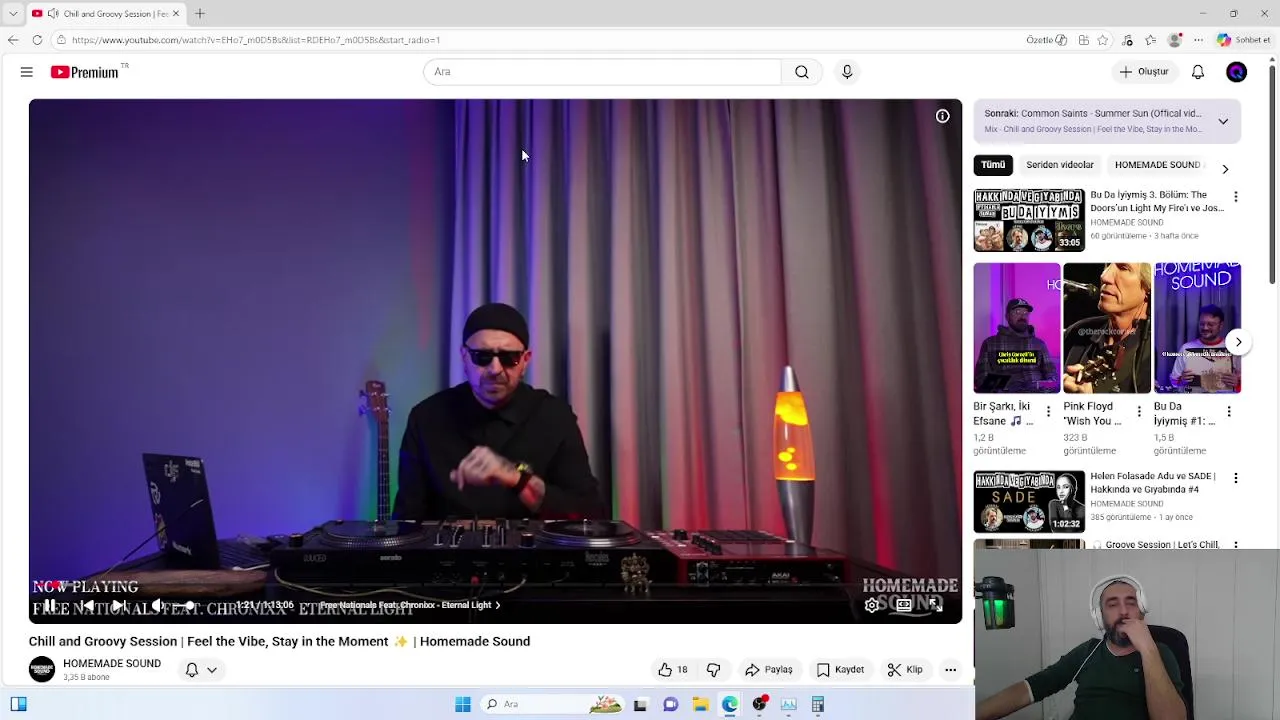The height and width of the screenshot is (720, 1280).
Task: Add page to favorites star
Action: point(1103,40)
